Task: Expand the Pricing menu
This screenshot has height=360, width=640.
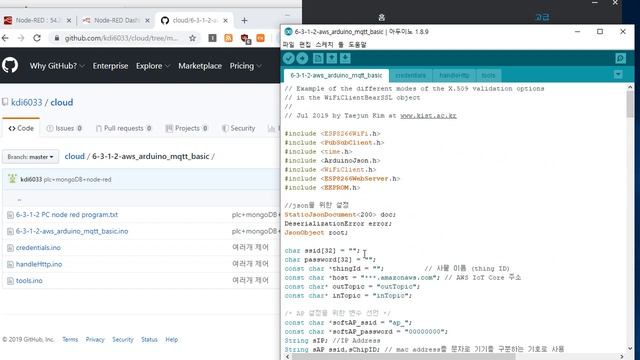Action: coord(245,66)
